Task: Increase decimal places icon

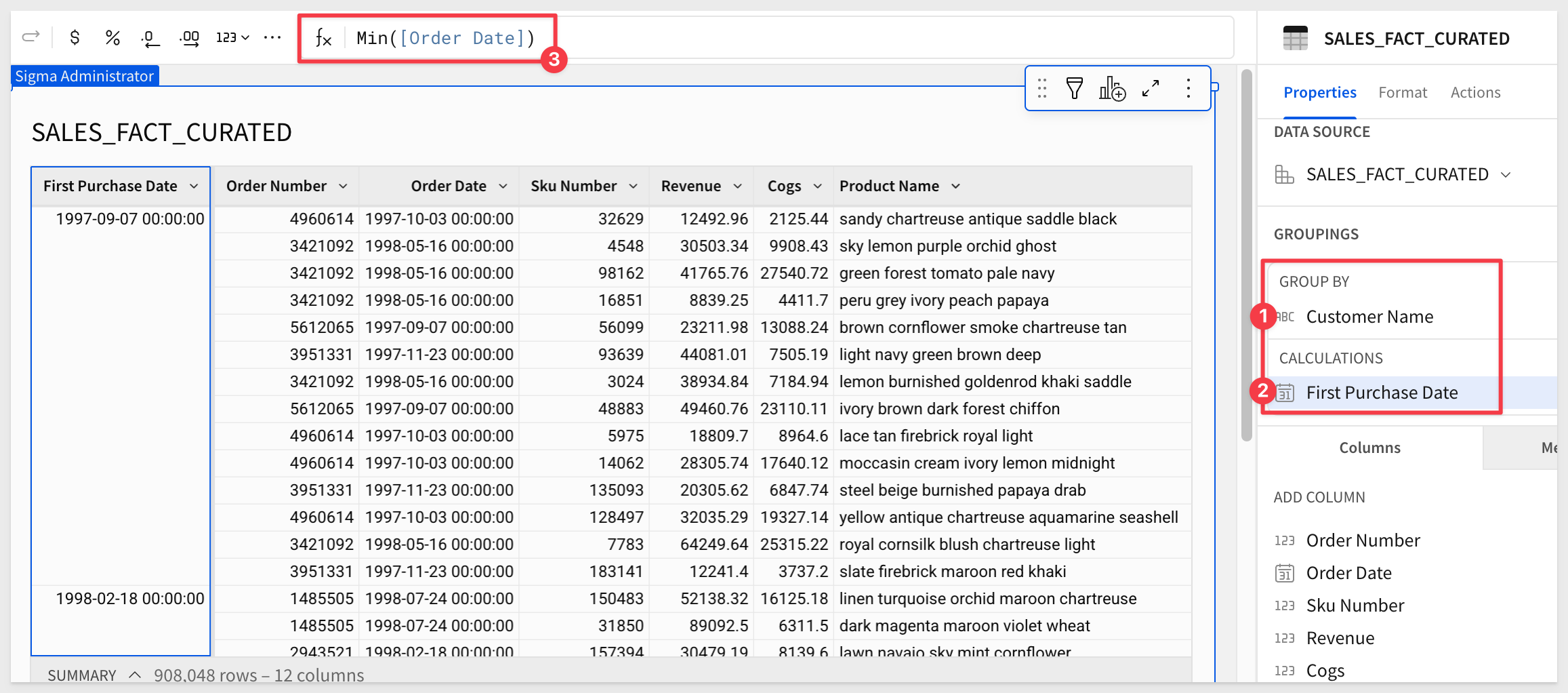Action: [189, 38]
